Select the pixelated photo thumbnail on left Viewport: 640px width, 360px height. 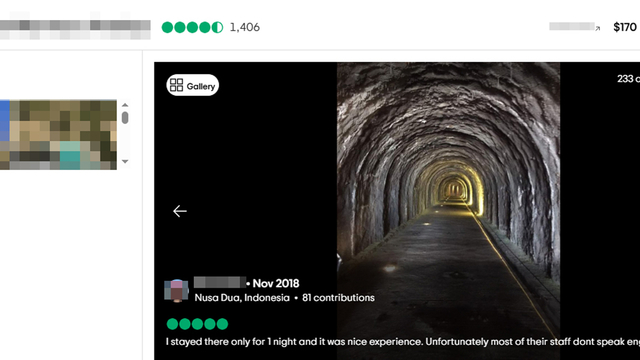pos(58,135)
